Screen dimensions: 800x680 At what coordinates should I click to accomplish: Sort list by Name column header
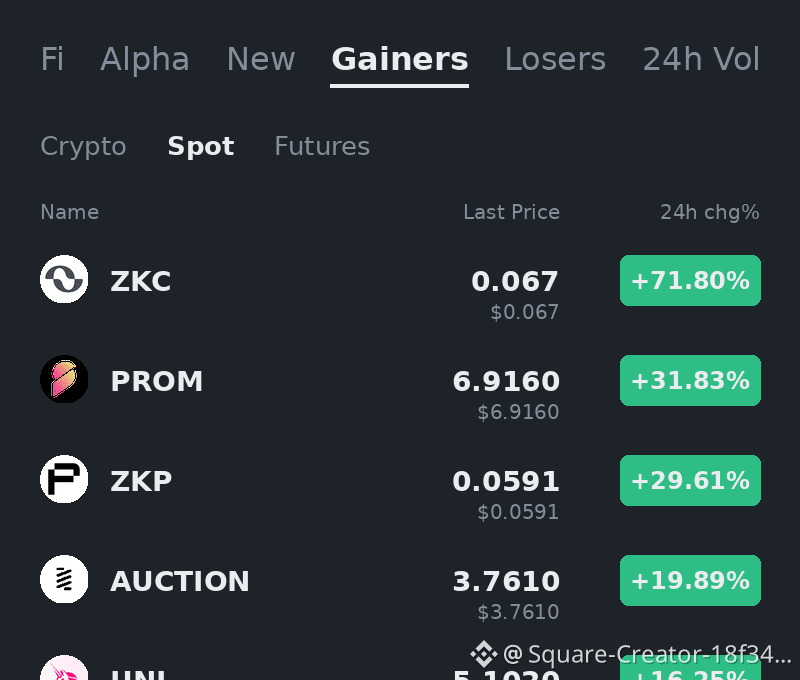click(69, 212)
